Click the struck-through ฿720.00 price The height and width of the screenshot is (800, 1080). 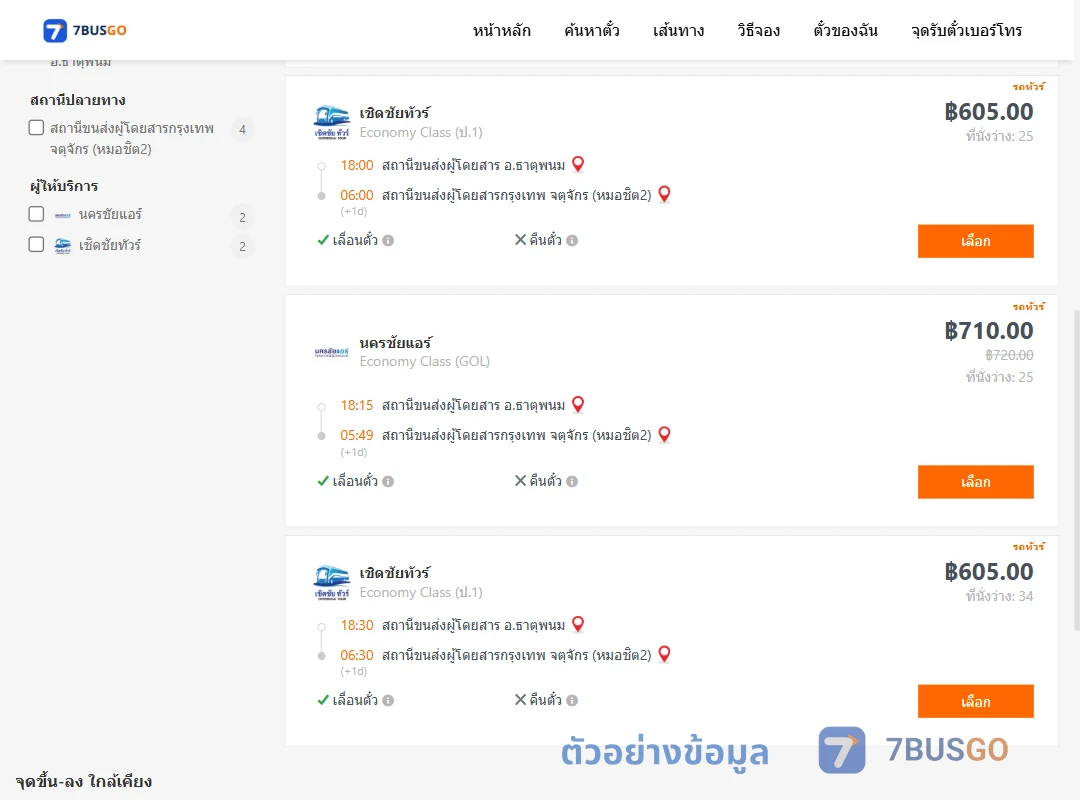pos(1009,355)
